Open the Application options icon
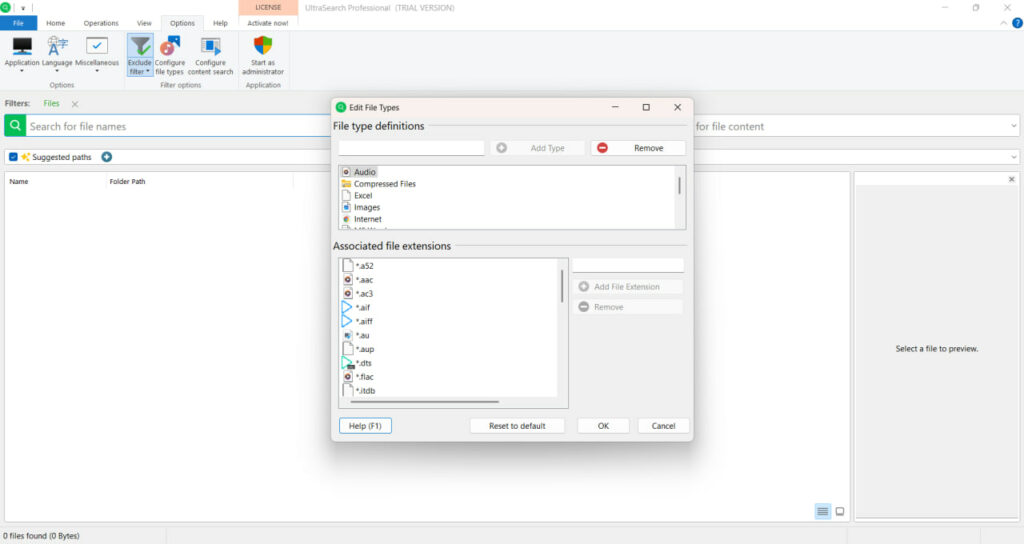 tap(22, 47)
